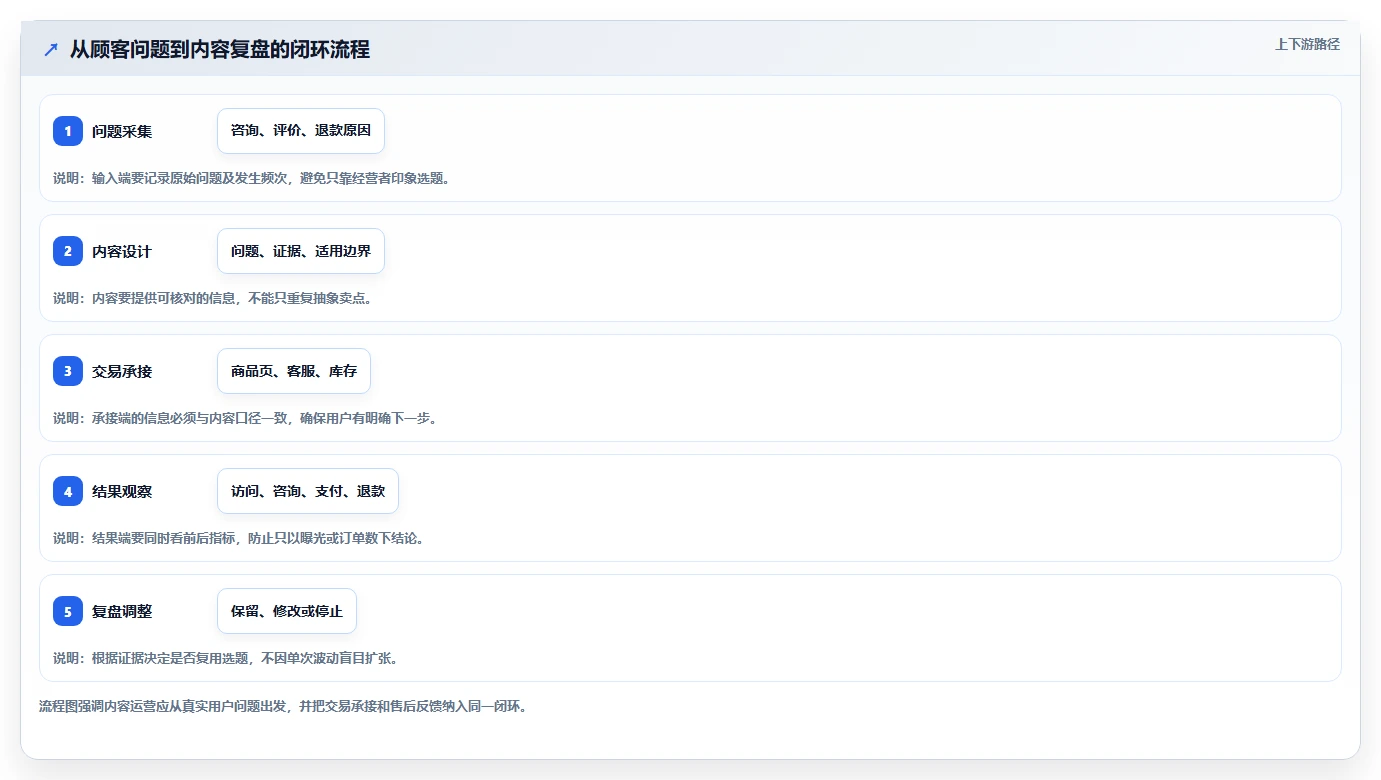Click the 上下游路径 label
Viewport: 1381px width, 780px height.
coord(1307,44)
